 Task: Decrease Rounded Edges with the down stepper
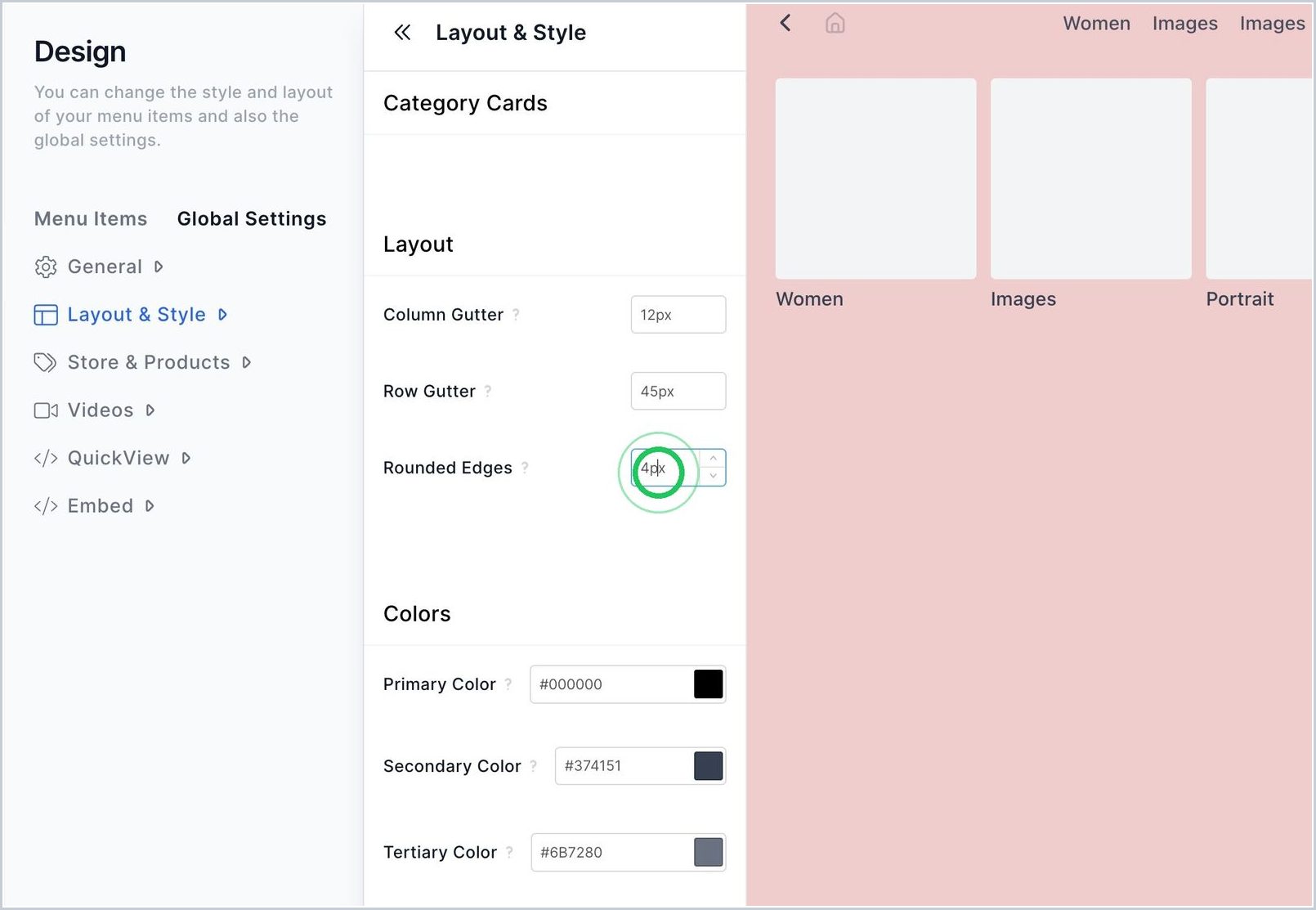(714, 477)
